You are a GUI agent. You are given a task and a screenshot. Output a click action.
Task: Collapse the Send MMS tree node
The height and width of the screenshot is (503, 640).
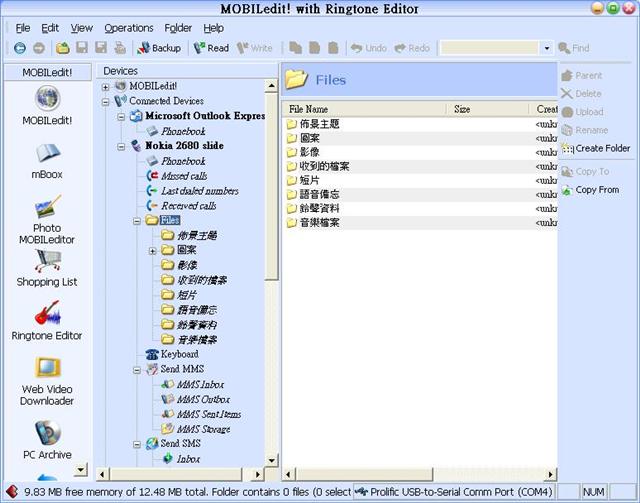(x=137, y=369)
